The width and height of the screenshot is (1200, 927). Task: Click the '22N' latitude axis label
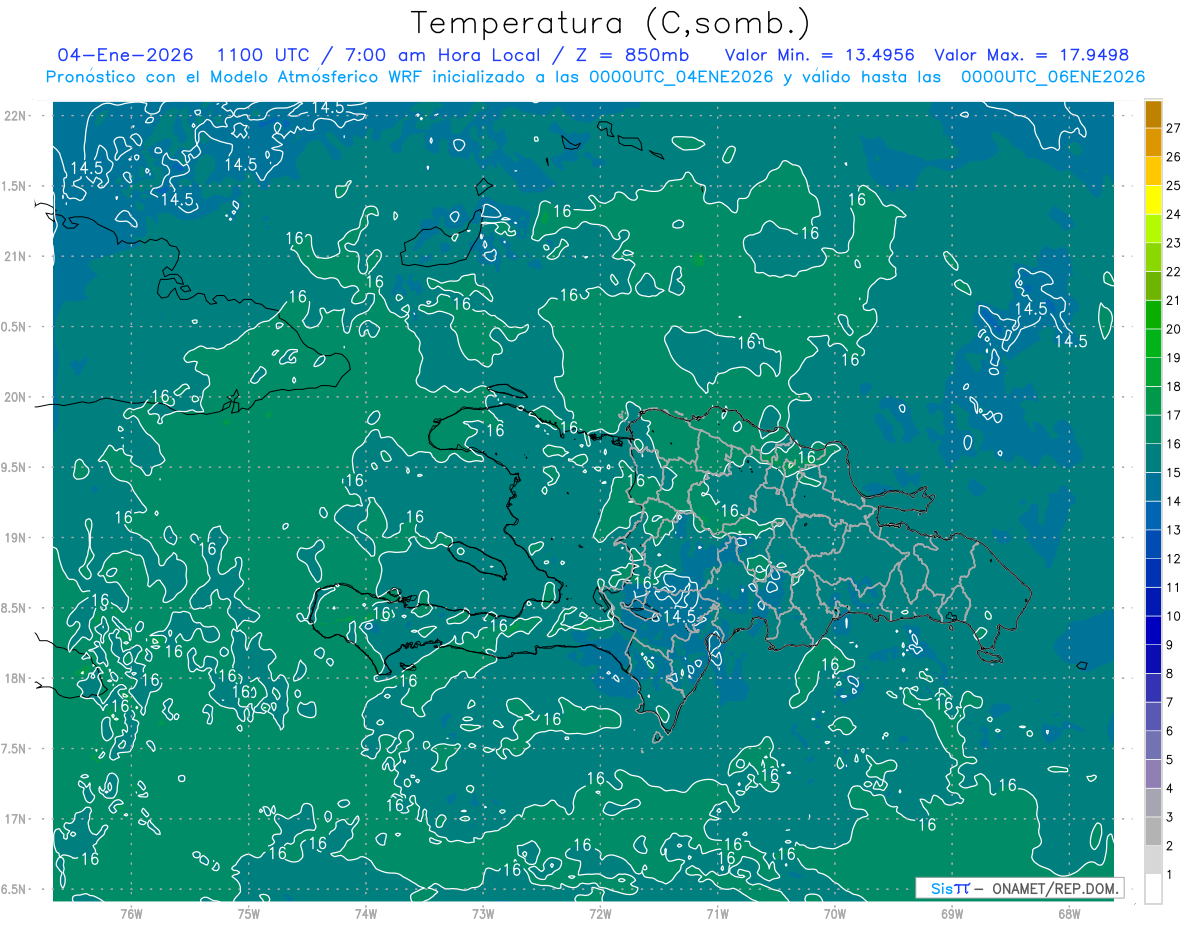17,116
